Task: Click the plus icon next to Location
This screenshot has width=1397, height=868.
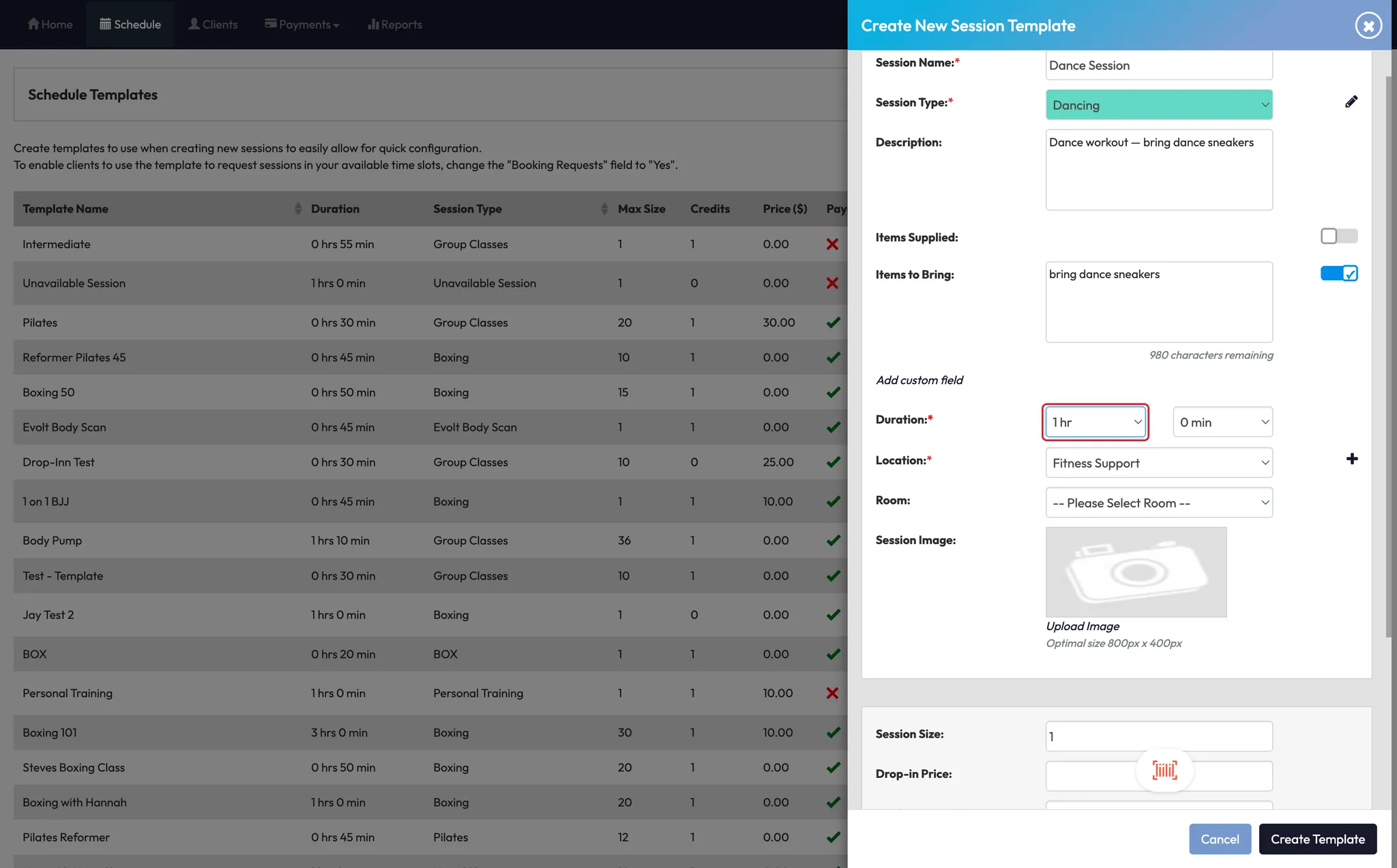Action: 1351,460
